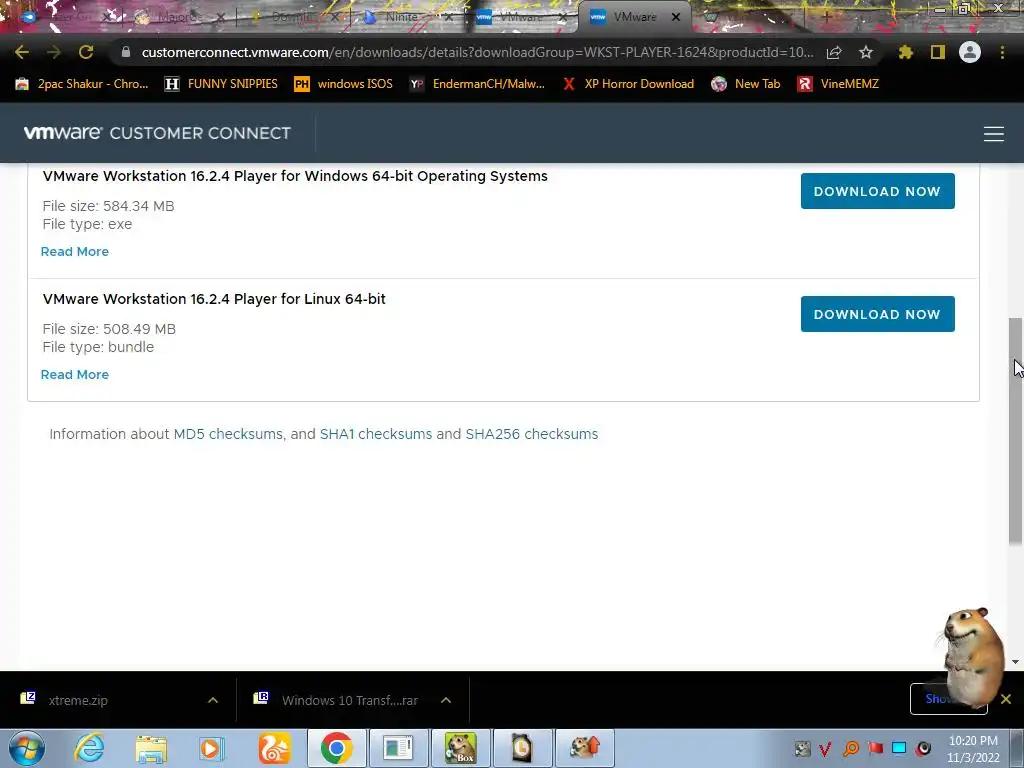This screenshot has height=768, width=1024.
Task: Click the network monitor tray icon
Action: pyautogui.click(x=899, y=748)
